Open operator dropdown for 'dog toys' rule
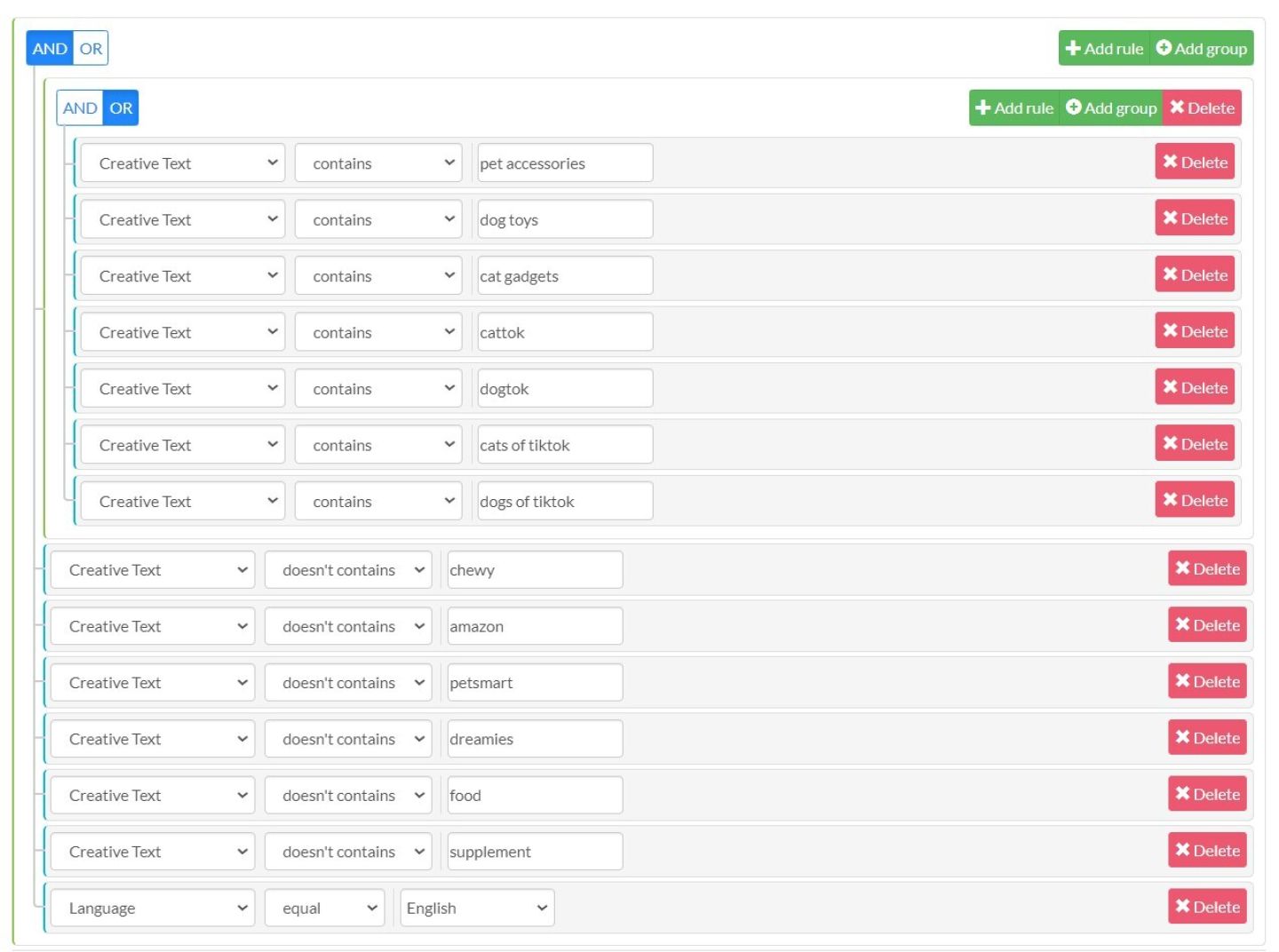This screenshot has height=952, width=1279. (x=378, y=219)
